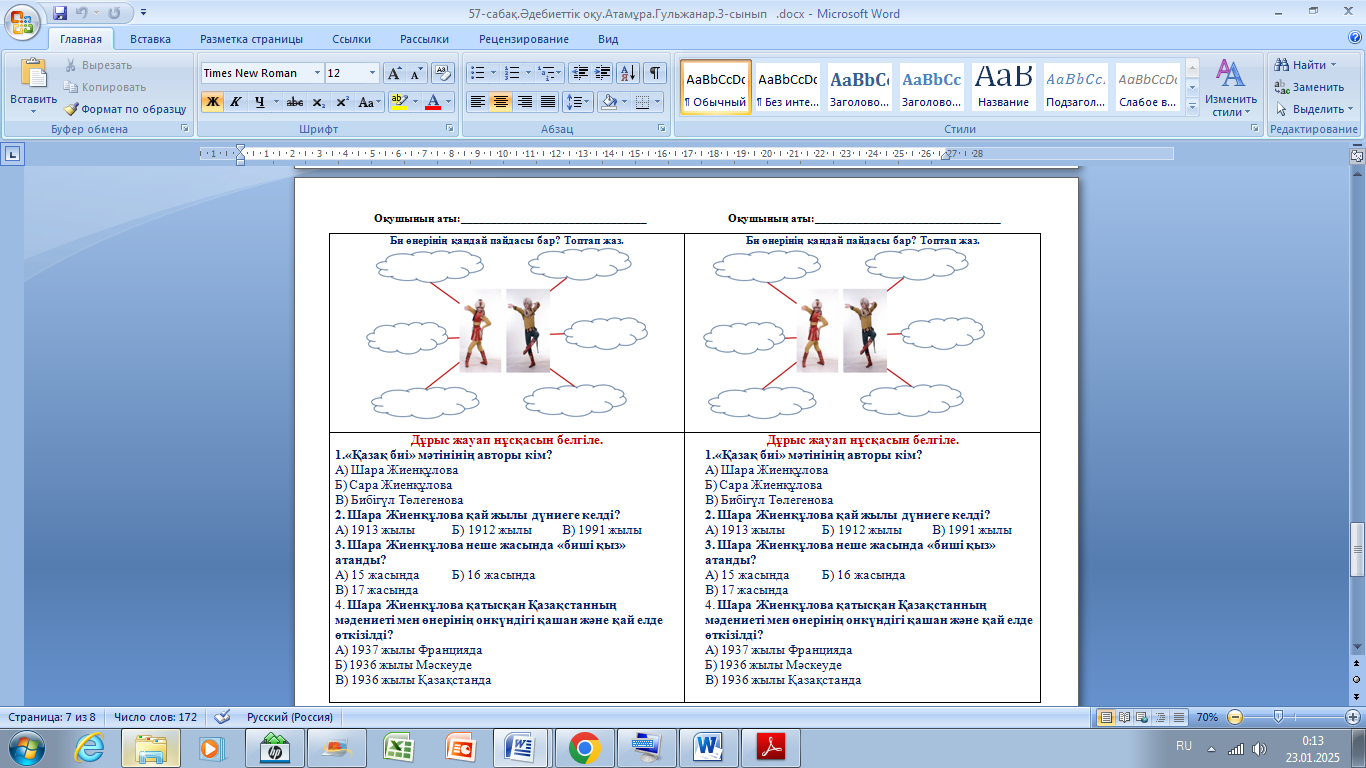1366x768 pixels.
Task: Click the Sort paragraph icon
Action: (x=628, y=73)
